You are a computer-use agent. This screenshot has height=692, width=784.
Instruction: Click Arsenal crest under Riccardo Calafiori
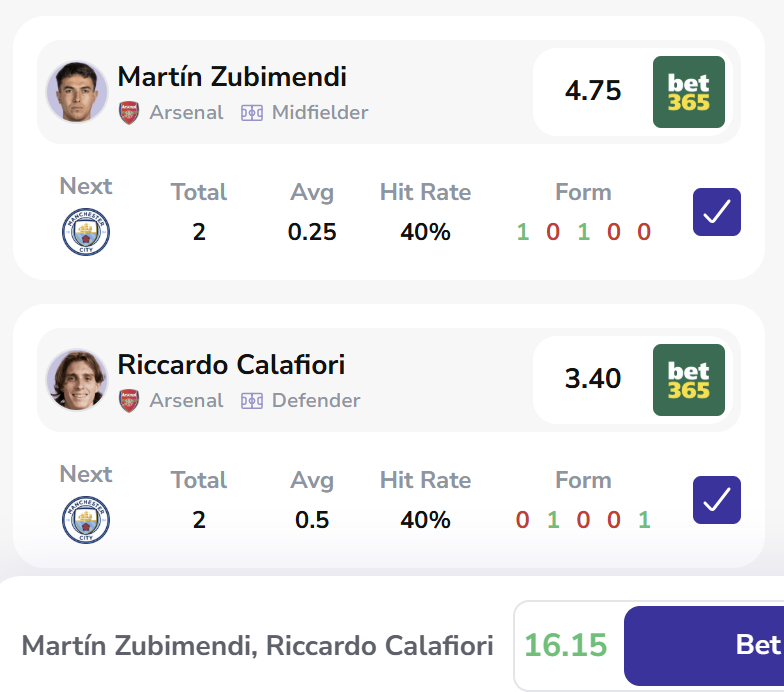[129, 400]
